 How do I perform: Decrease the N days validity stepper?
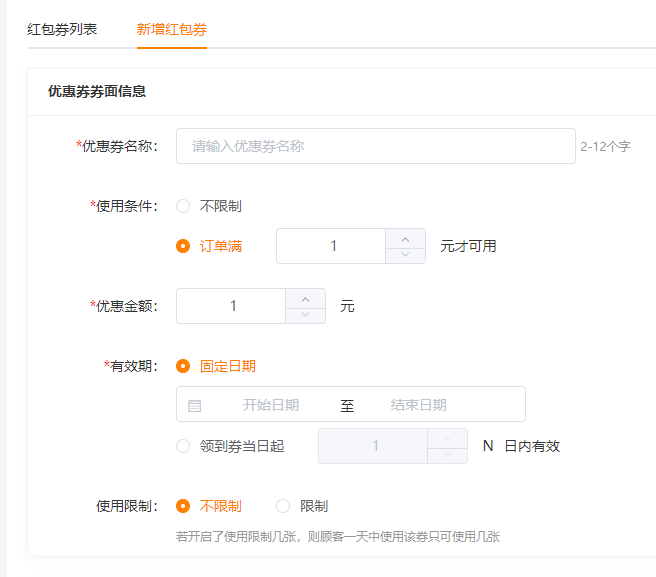pos(447,455)
